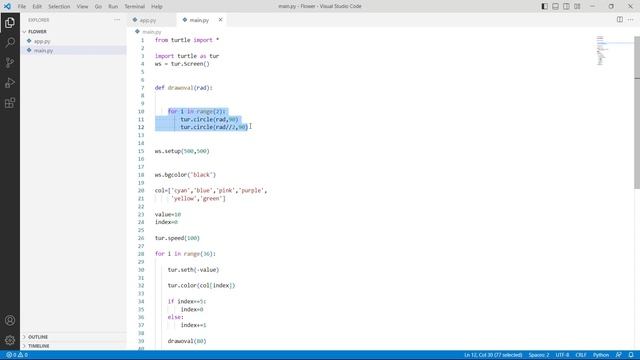Click the from turtle import * line
This screenshot has width=640, height=360.
click(187, 40)
